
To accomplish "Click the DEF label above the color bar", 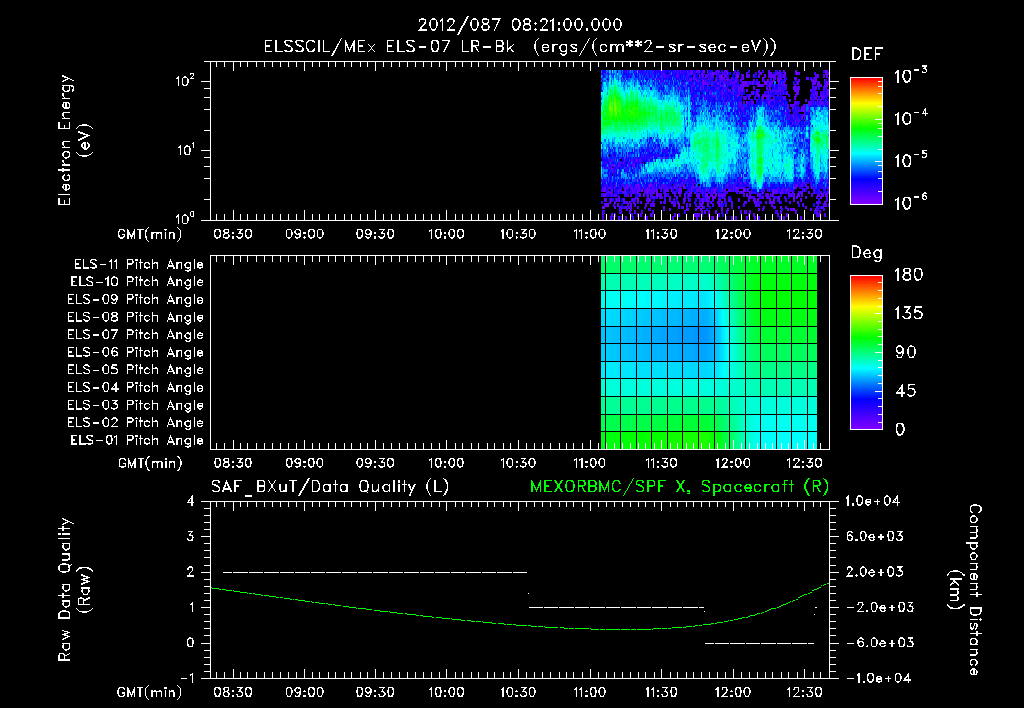I will [867, 55].
